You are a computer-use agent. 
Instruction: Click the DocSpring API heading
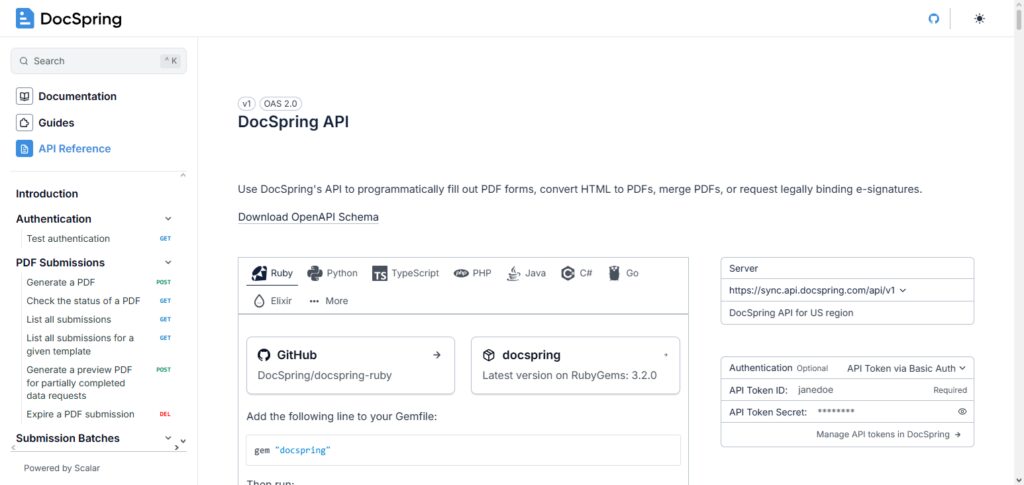[293, 122]
